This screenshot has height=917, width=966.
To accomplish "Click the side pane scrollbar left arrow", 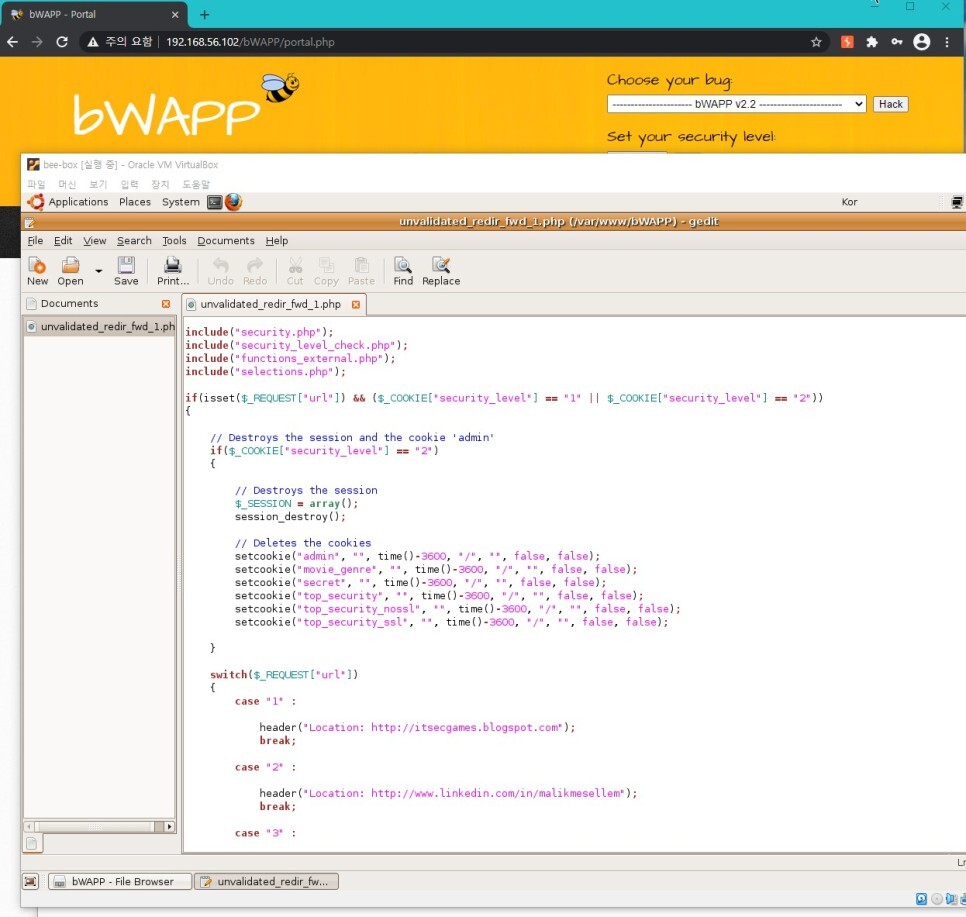I will 29,826.
